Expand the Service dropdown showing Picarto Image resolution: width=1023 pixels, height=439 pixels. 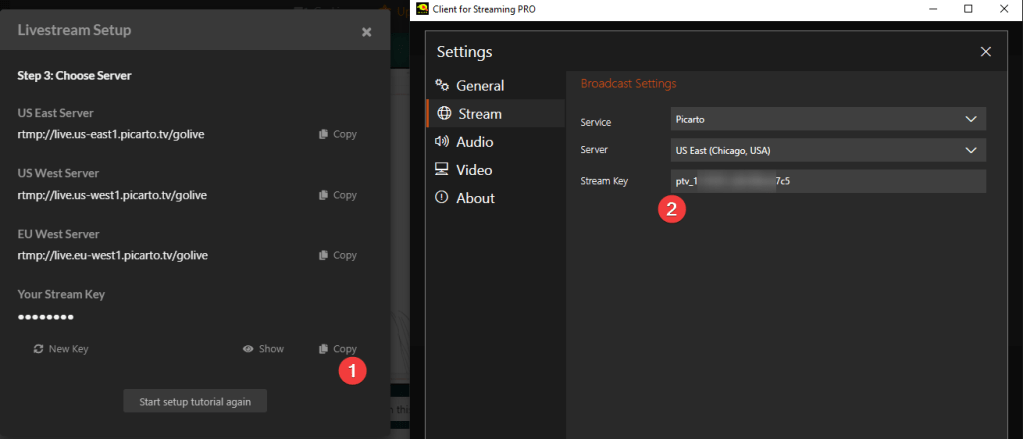pos(828,119)
